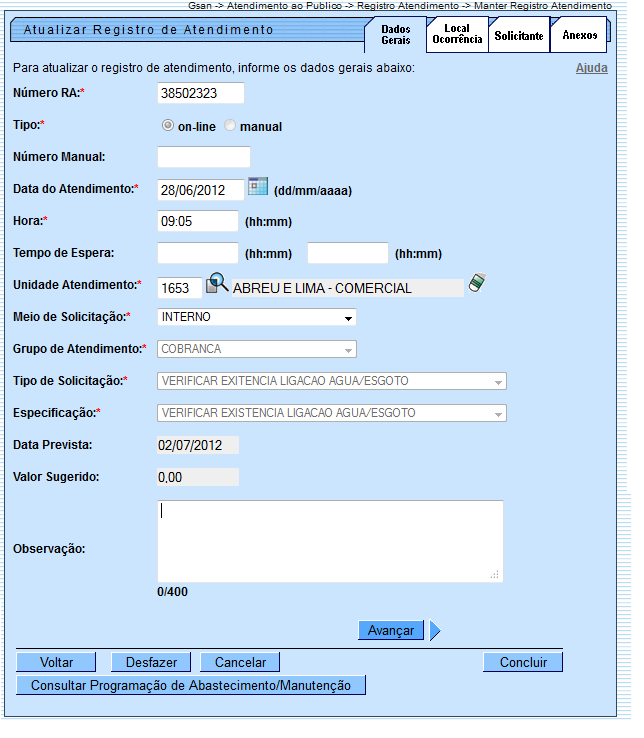Click the first Tempo de Espera field
The height and width of the screenshot is (738, 644).
198,253
